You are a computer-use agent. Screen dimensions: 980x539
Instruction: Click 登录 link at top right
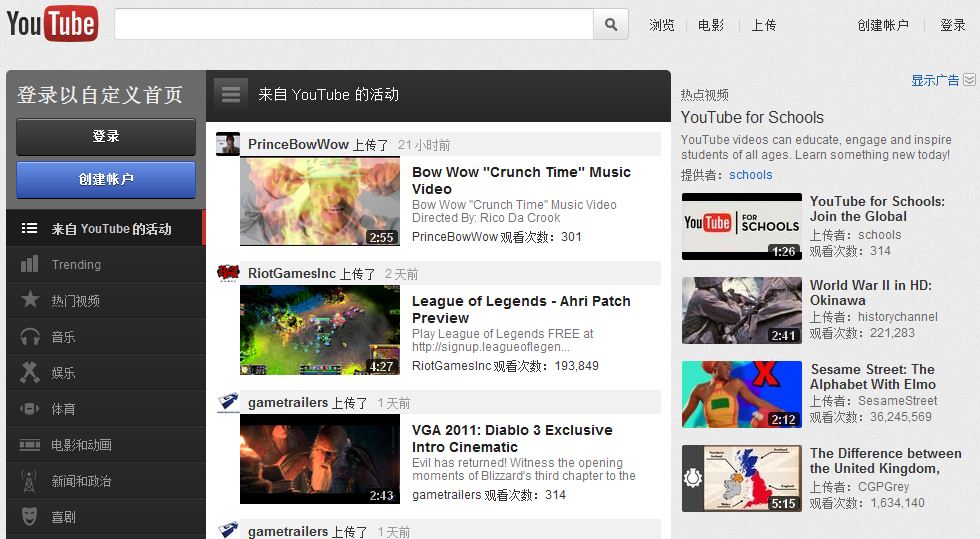(x=952, y=25)
